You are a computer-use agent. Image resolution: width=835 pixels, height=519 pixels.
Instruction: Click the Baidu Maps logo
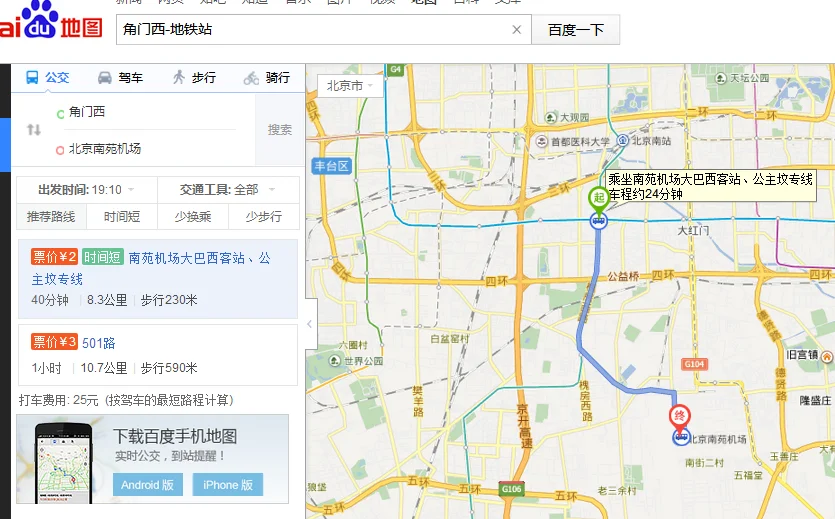(x=51, y=21)
